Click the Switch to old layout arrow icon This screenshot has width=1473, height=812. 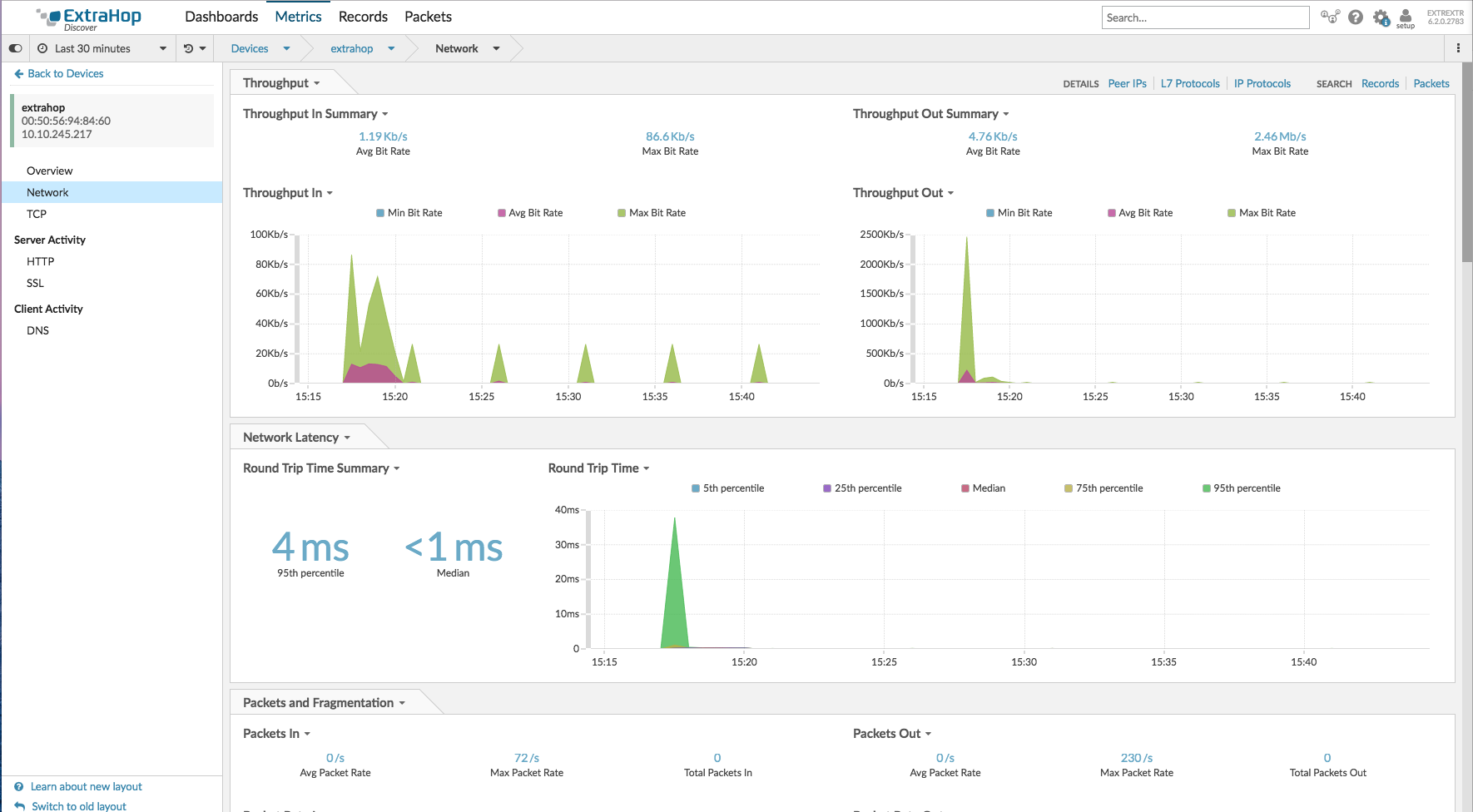click(20, 805)
